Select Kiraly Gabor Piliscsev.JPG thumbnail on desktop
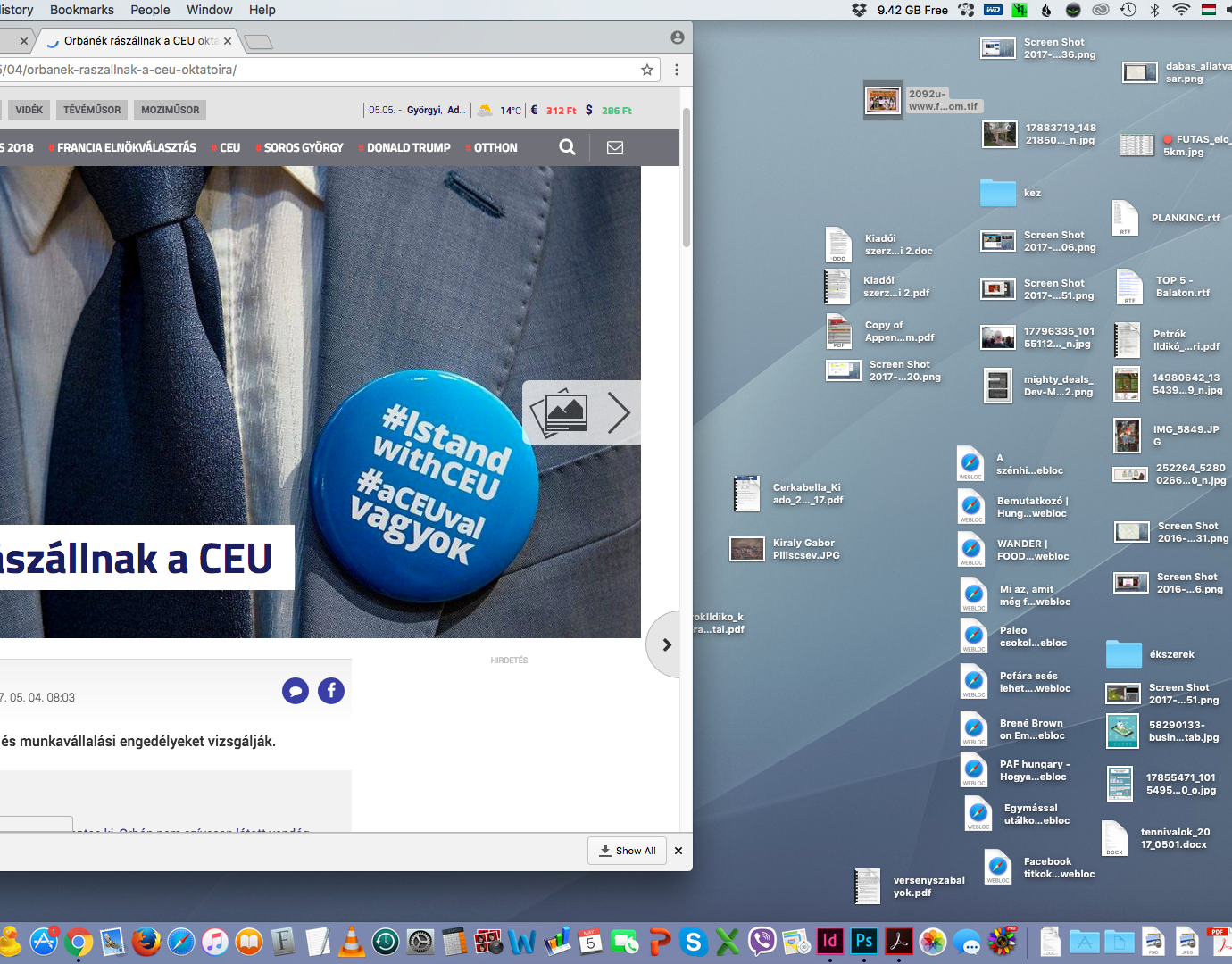The width and height of the screenshot is (1232, 964). [747, 549]
